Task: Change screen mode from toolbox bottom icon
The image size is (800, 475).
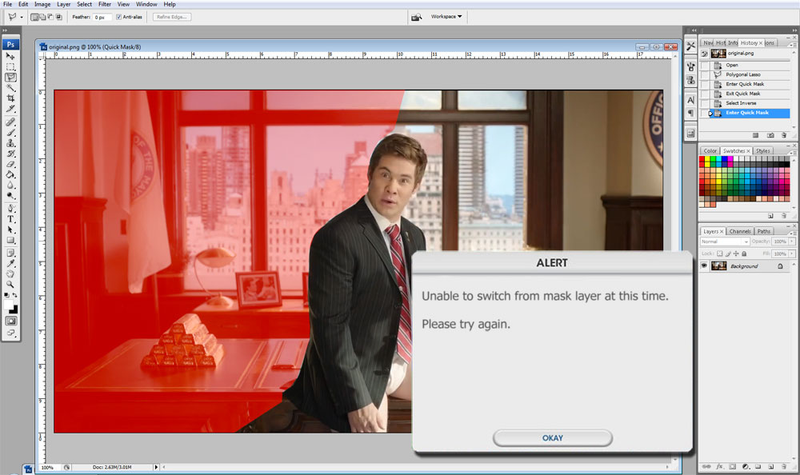Action: 11,333
